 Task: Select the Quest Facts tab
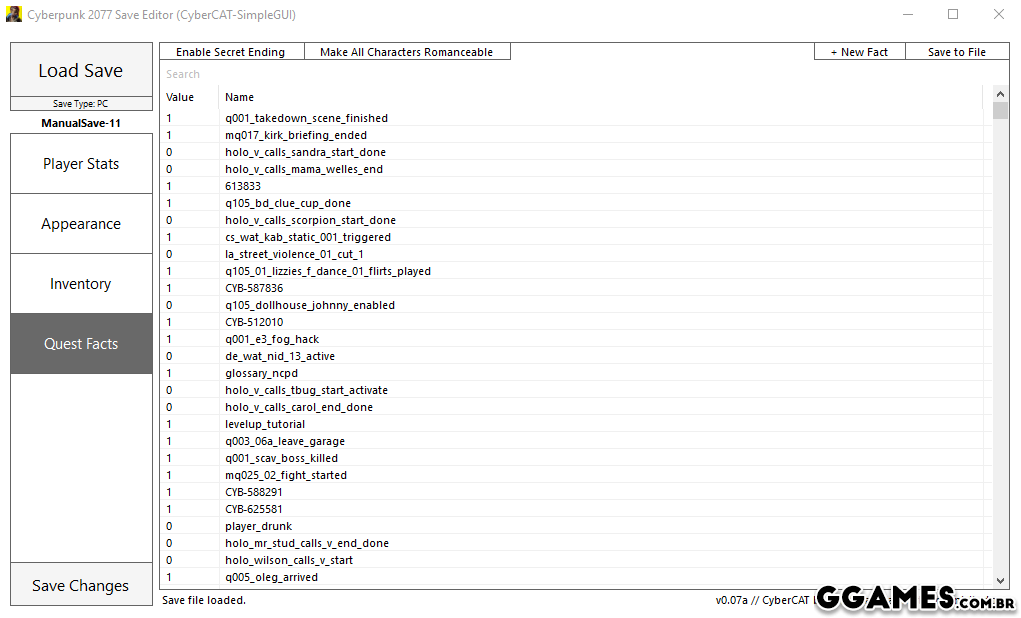tap(80, 344)
